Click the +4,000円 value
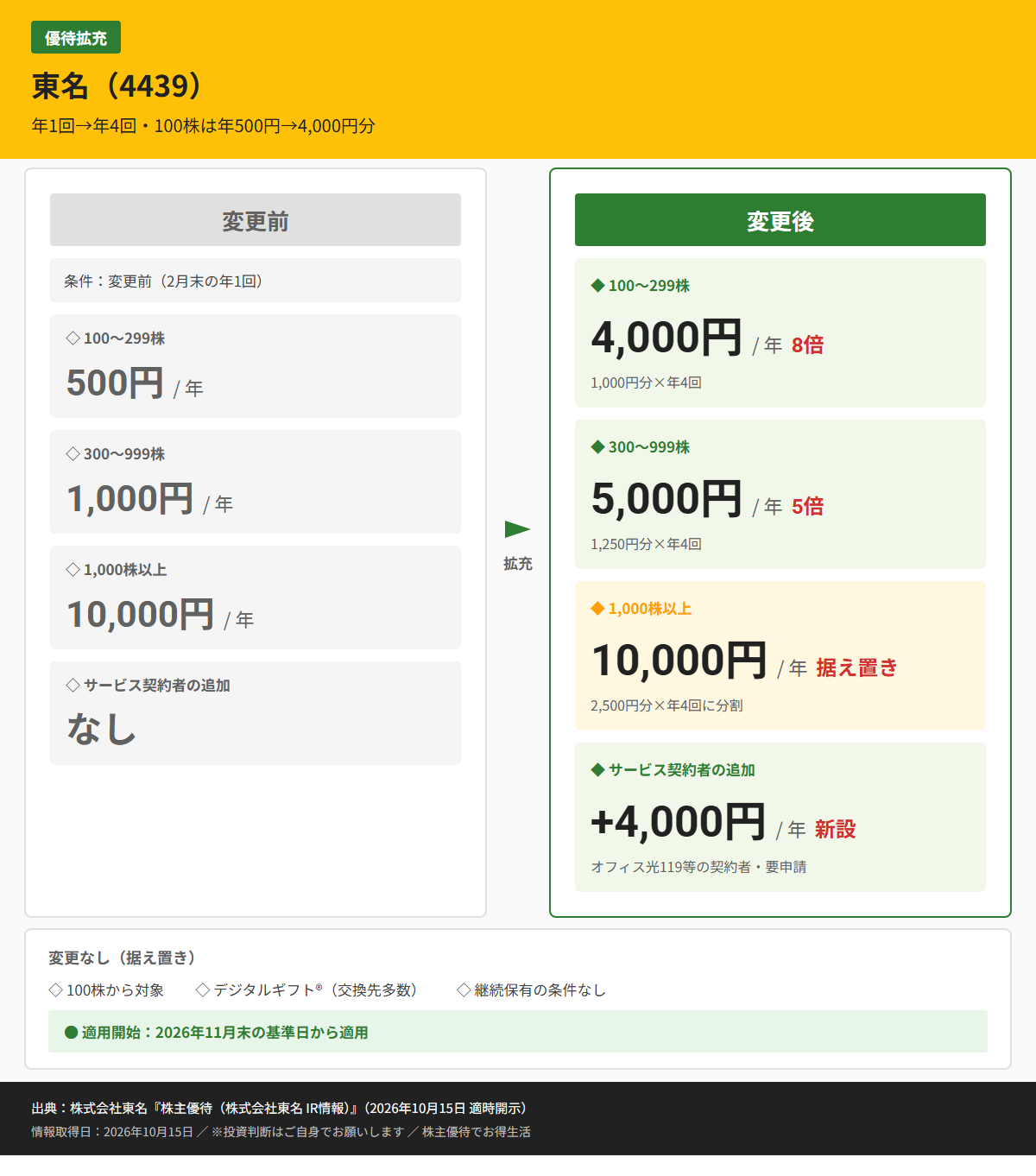Image resolution: width=1036 pixels, height=1176 pixels. coord(679,821)
